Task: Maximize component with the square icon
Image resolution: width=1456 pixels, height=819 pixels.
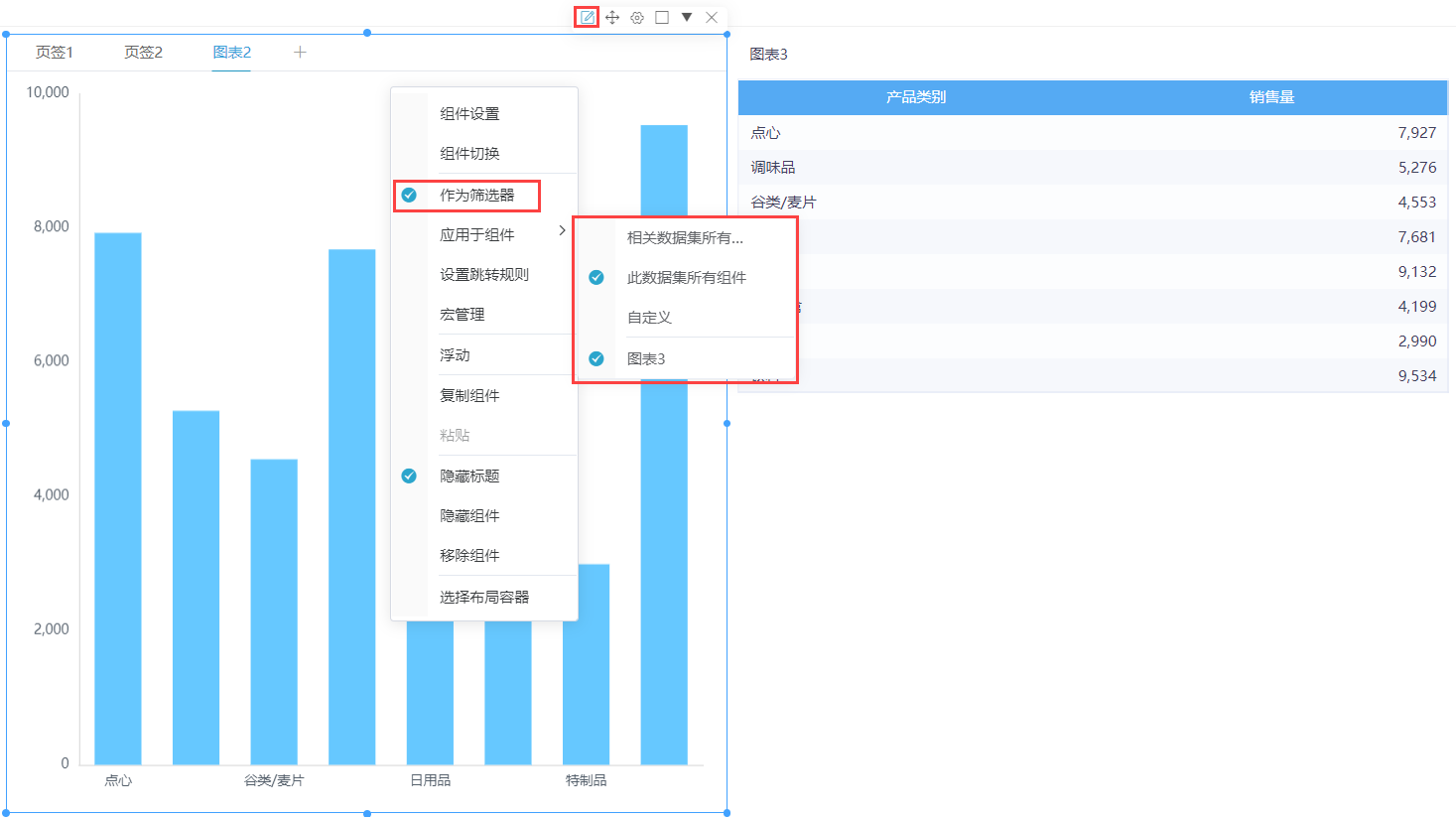Action: coord(662,17)
